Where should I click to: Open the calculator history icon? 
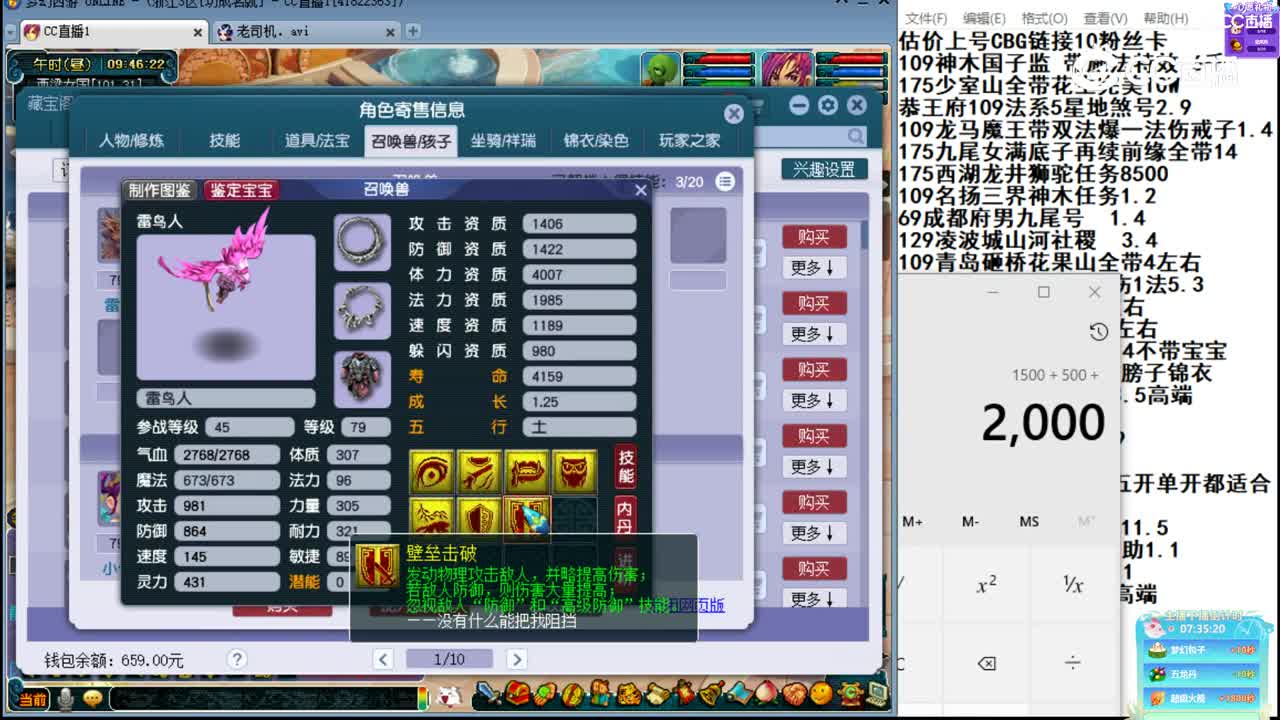coord(1098,332)
